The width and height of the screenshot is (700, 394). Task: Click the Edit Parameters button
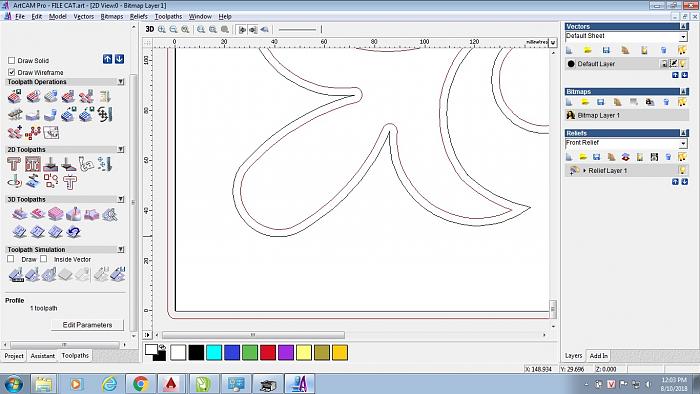pos(87,325)
